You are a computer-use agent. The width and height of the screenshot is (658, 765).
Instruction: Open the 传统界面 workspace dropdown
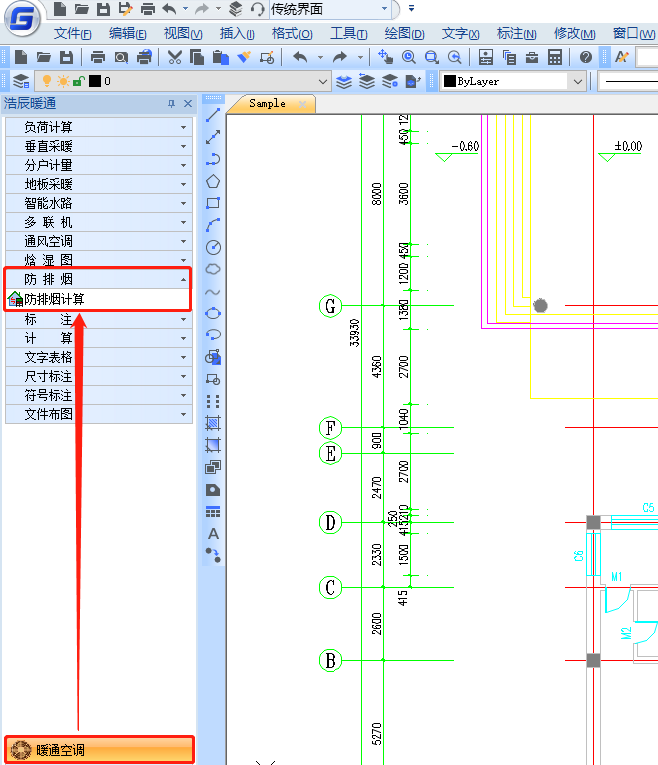384,9
